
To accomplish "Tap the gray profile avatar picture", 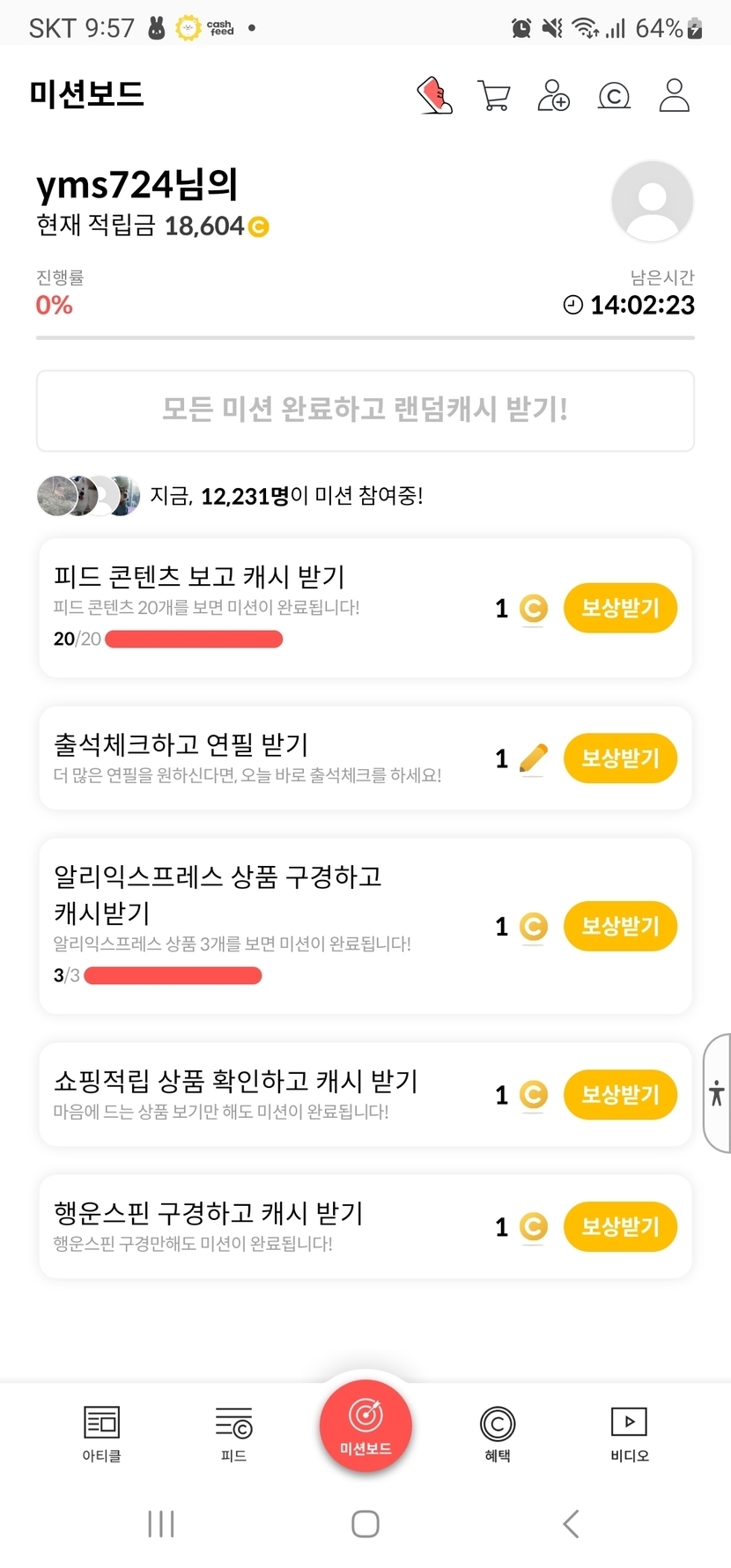I will pos(652,202).
